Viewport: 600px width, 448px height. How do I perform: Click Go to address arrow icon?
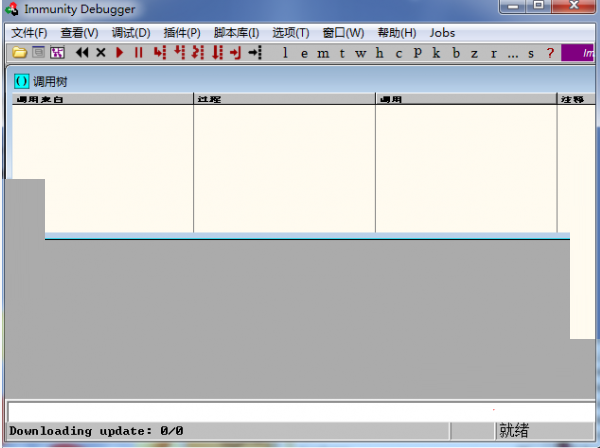click(255, 52)
